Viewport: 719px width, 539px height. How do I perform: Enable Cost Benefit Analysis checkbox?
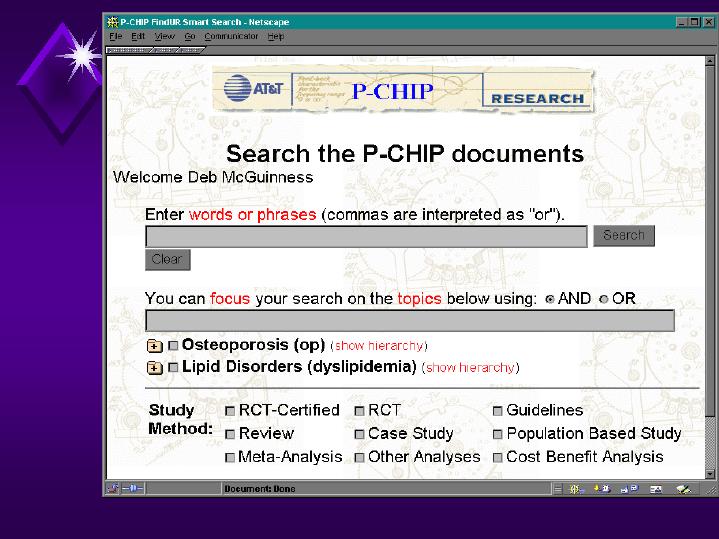498,457
